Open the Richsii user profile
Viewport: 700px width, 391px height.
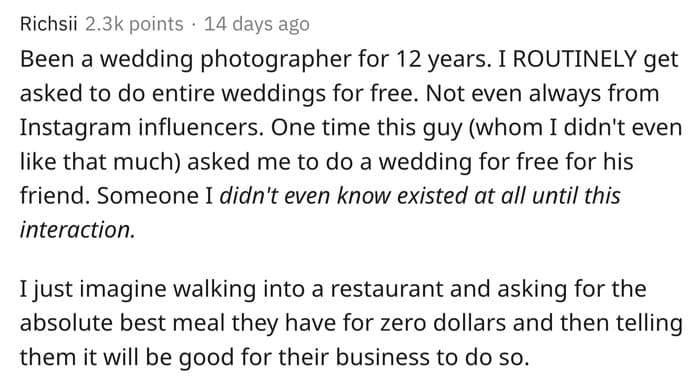coord(49,24)
